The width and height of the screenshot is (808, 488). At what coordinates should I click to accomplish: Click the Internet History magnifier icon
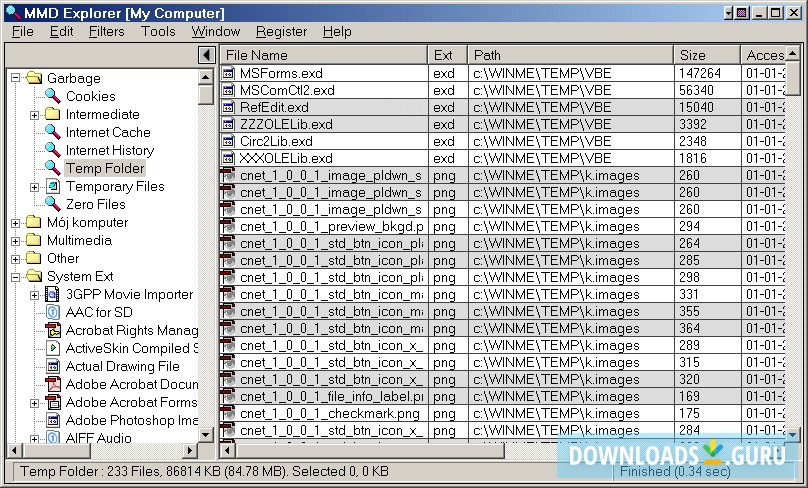53,150
